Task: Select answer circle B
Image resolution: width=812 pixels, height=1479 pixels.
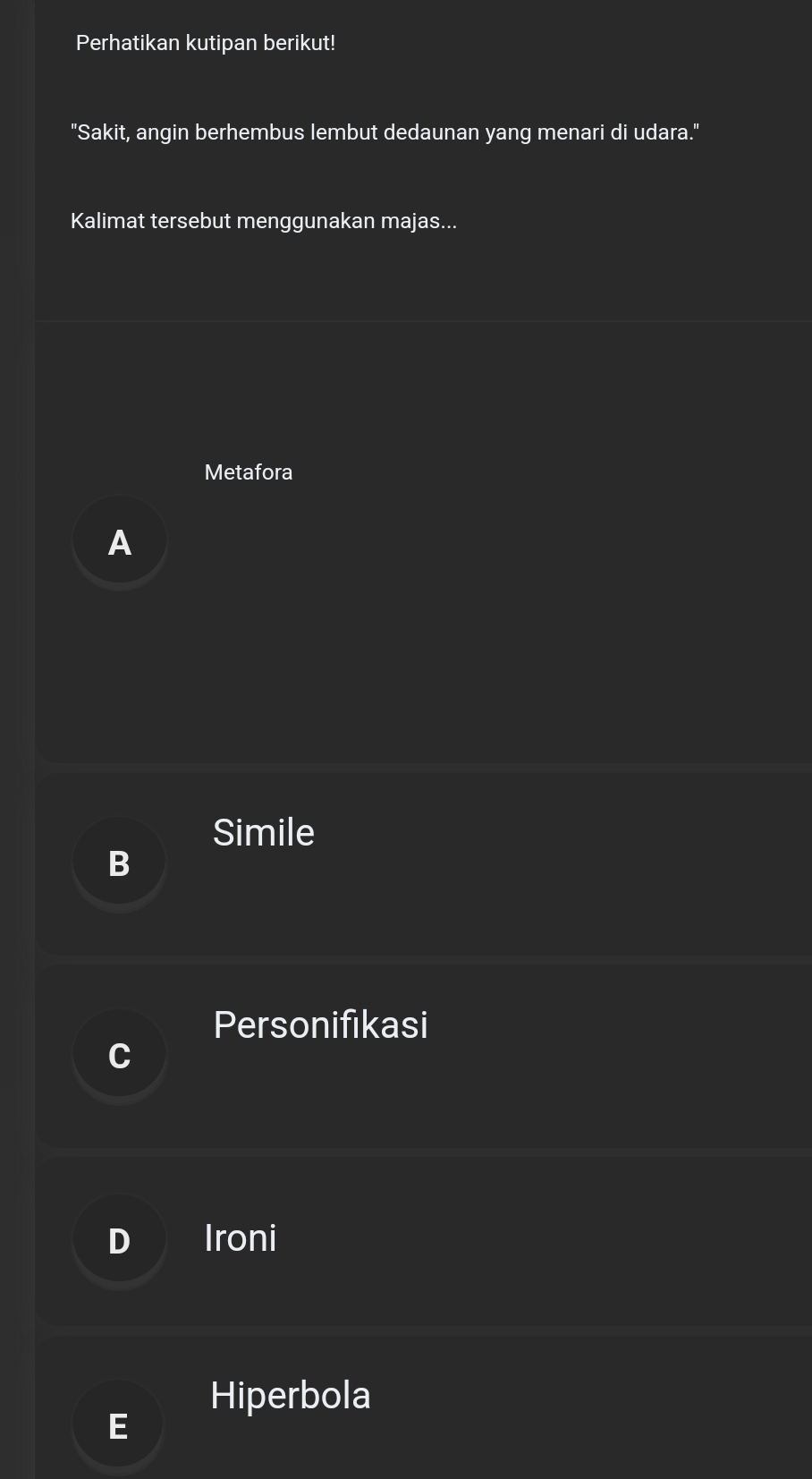Action: pyautogui.click(x=119, y=863)
